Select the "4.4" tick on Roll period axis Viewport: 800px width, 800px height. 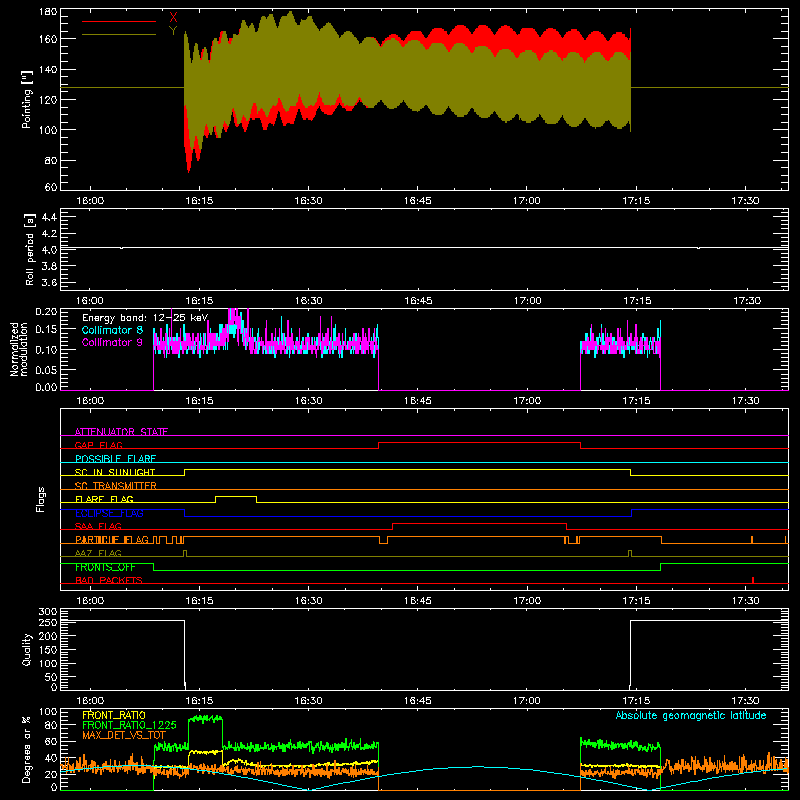(49, 217)
